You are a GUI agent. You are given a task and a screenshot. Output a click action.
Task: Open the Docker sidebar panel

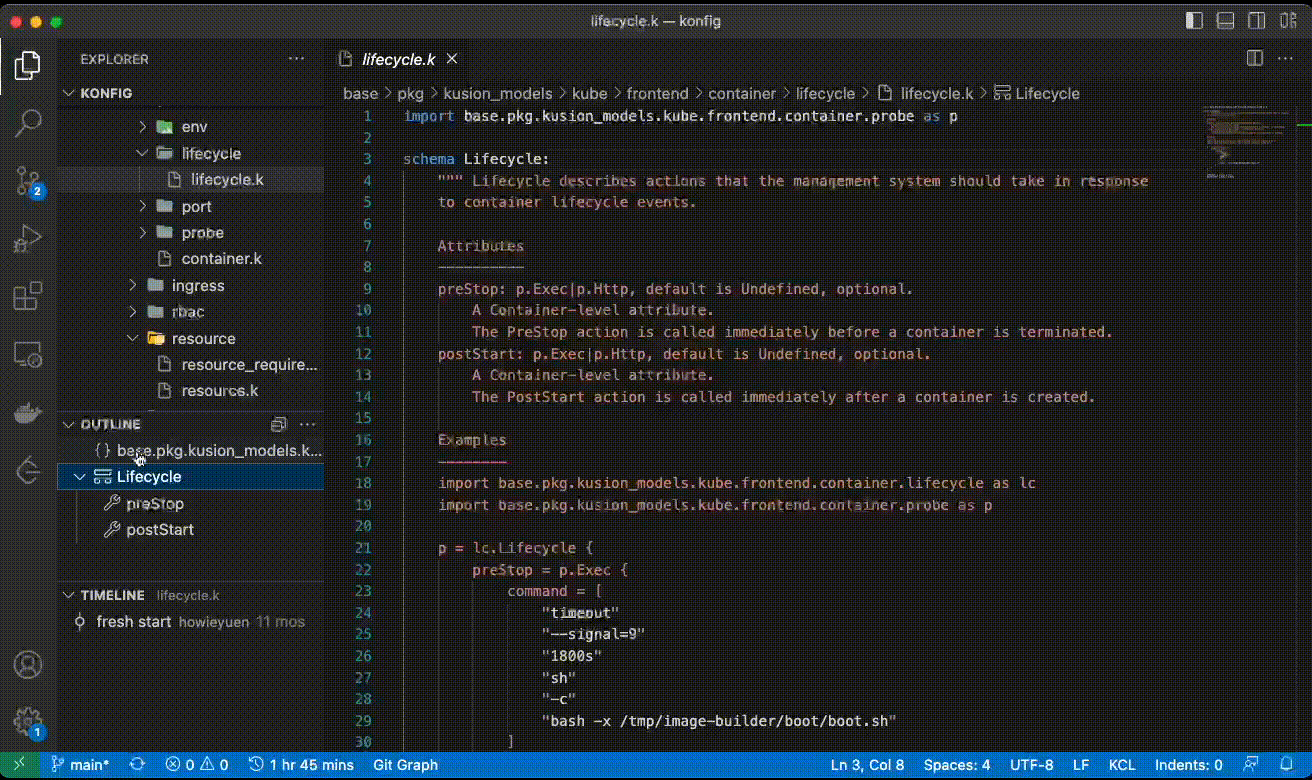coord(27,410)
